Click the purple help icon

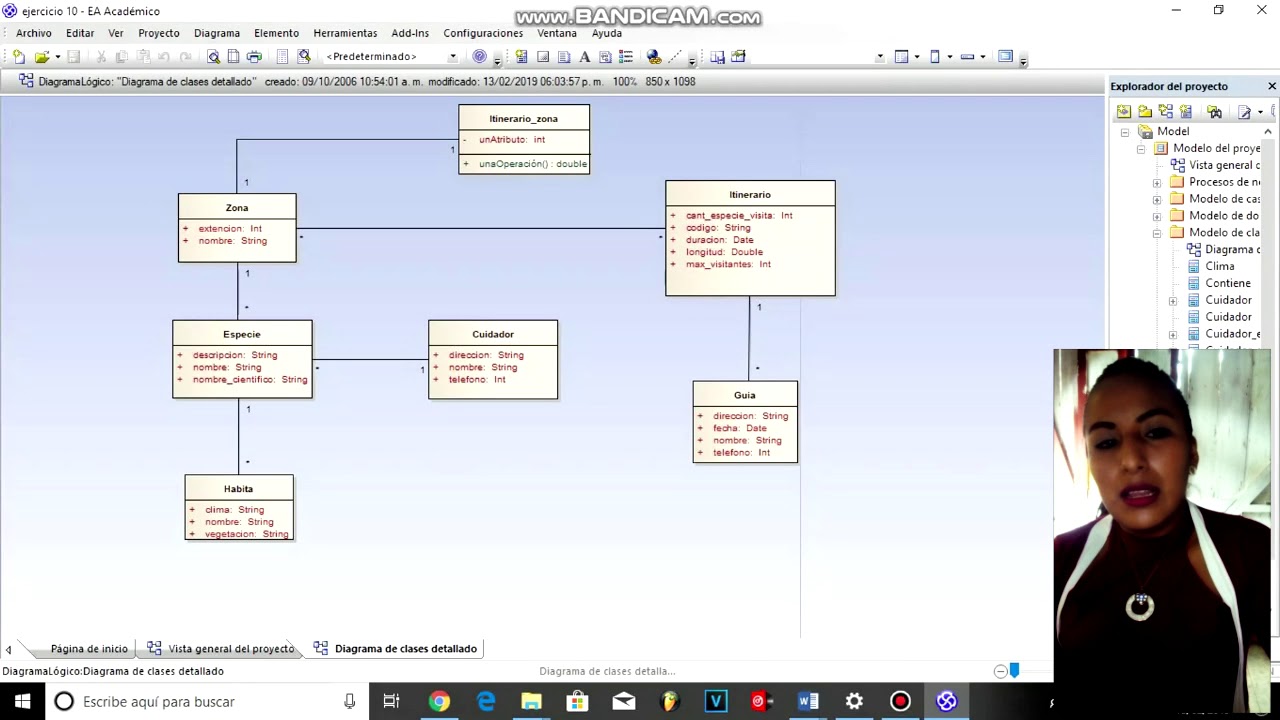click(x=479, y=57)
